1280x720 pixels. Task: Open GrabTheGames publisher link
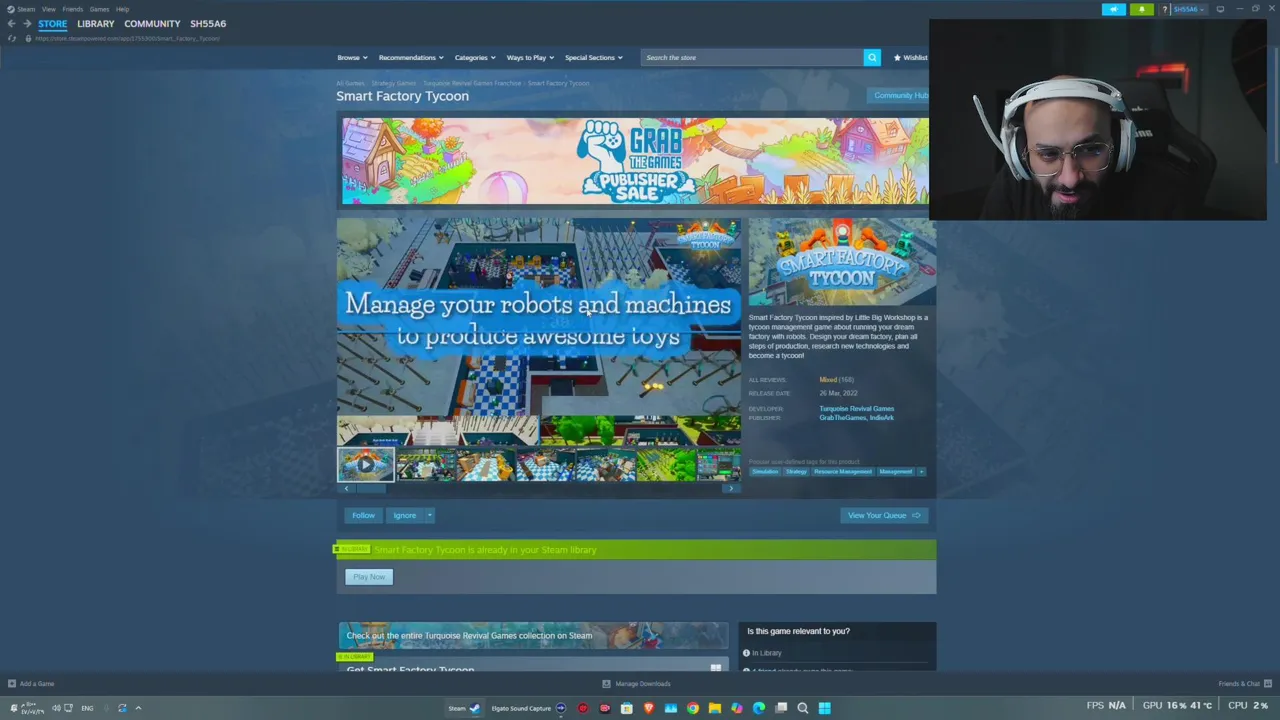pos(843,417)
